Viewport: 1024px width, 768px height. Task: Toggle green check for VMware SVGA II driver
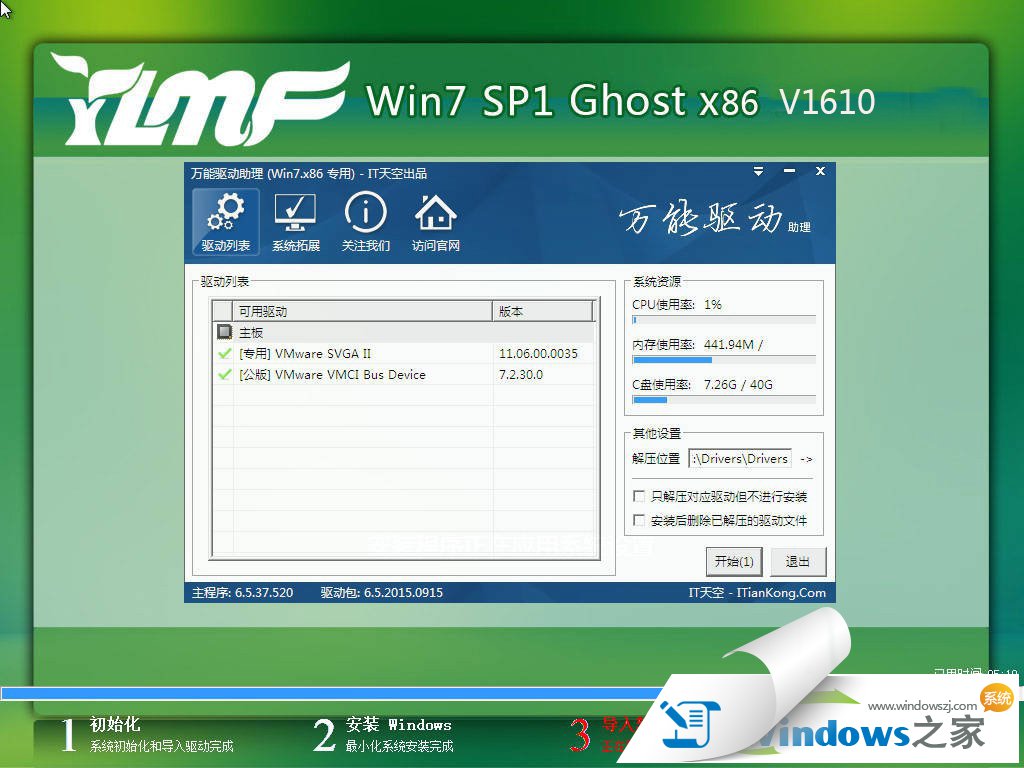pos(225,353)
